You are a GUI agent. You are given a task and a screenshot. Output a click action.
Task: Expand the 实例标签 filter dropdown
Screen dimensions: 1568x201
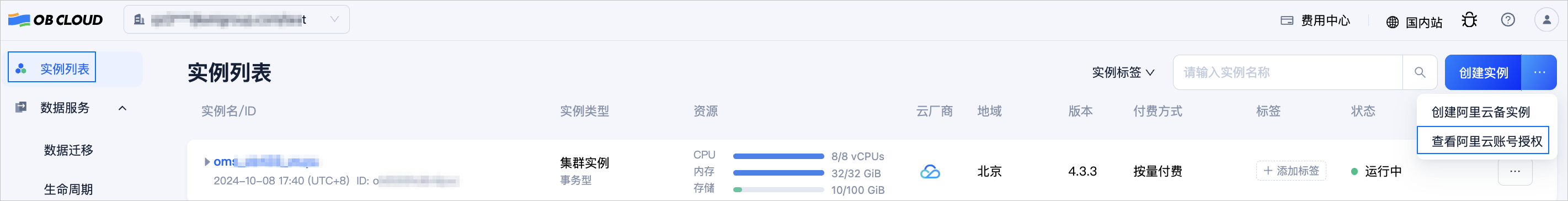1123,72
